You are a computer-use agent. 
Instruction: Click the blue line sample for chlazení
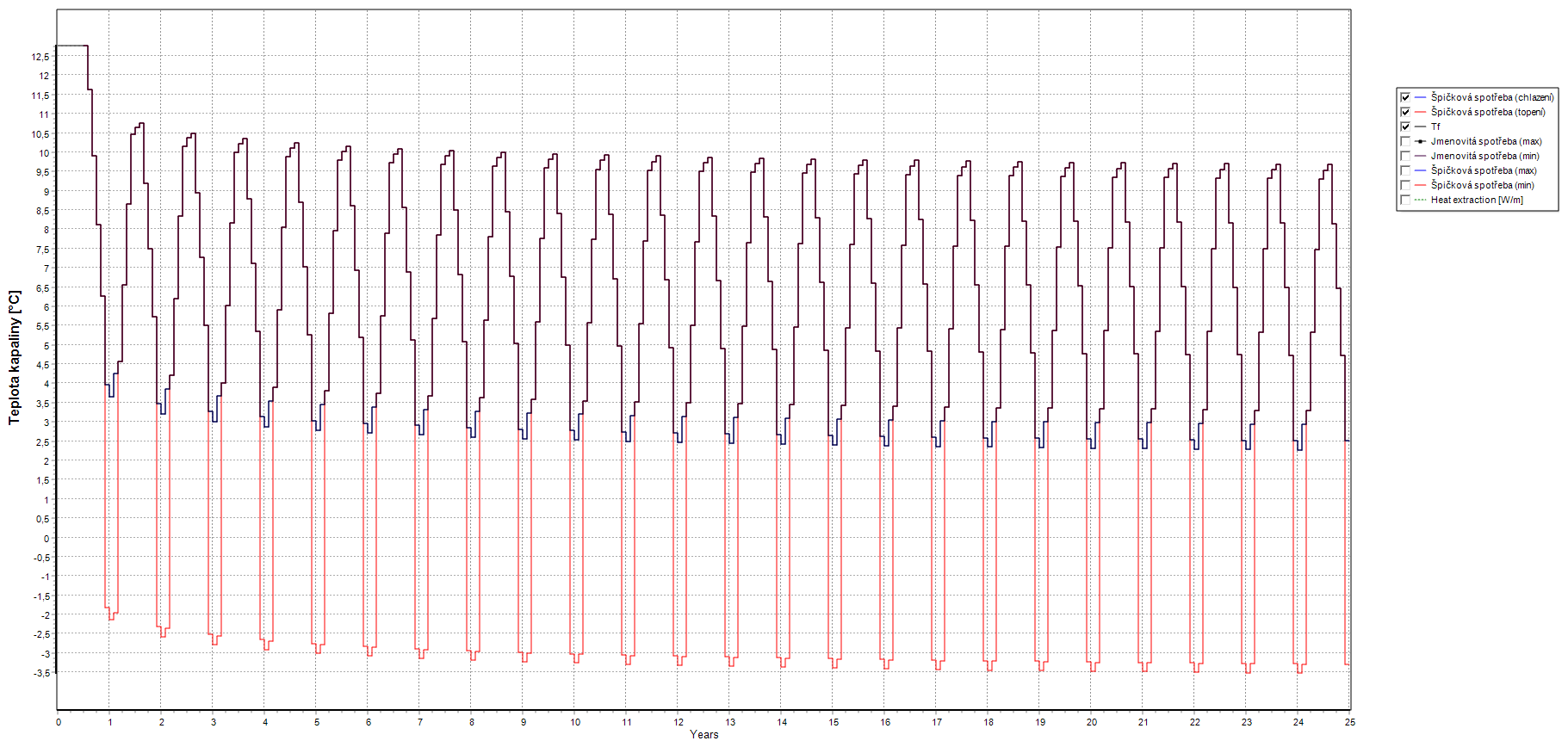[x=1420, y=97]
